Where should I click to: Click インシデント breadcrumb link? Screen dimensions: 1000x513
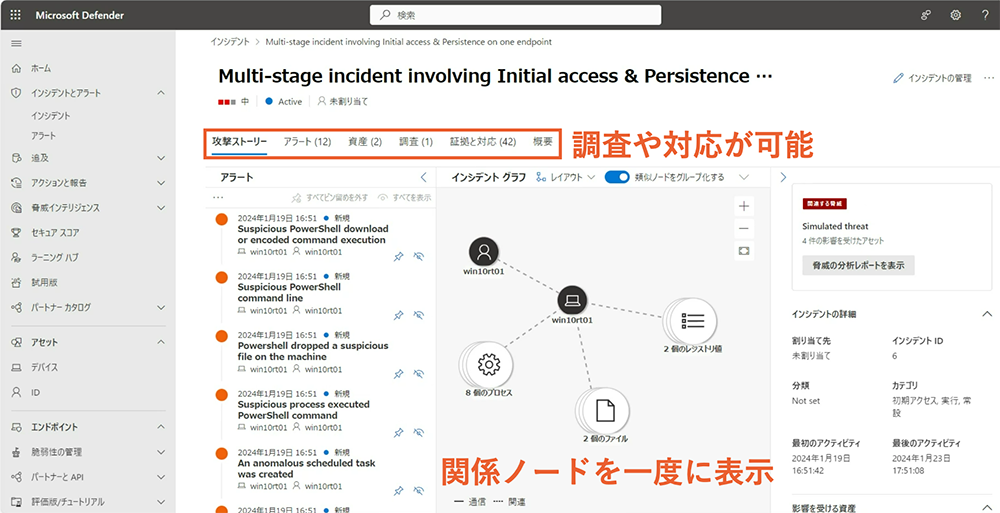(x=230, y=41)
